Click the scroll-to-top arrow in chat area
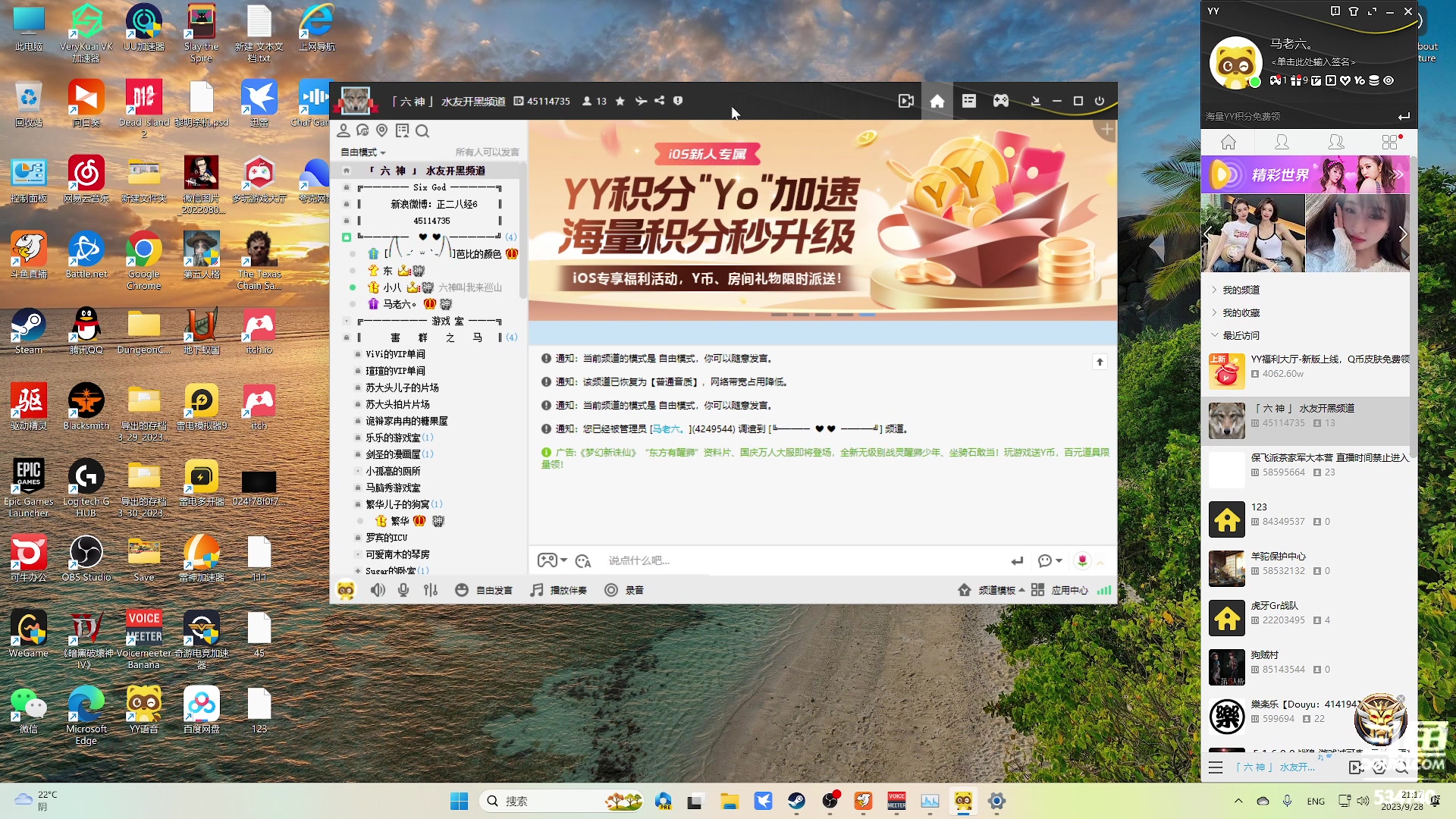 (1100, 362)
